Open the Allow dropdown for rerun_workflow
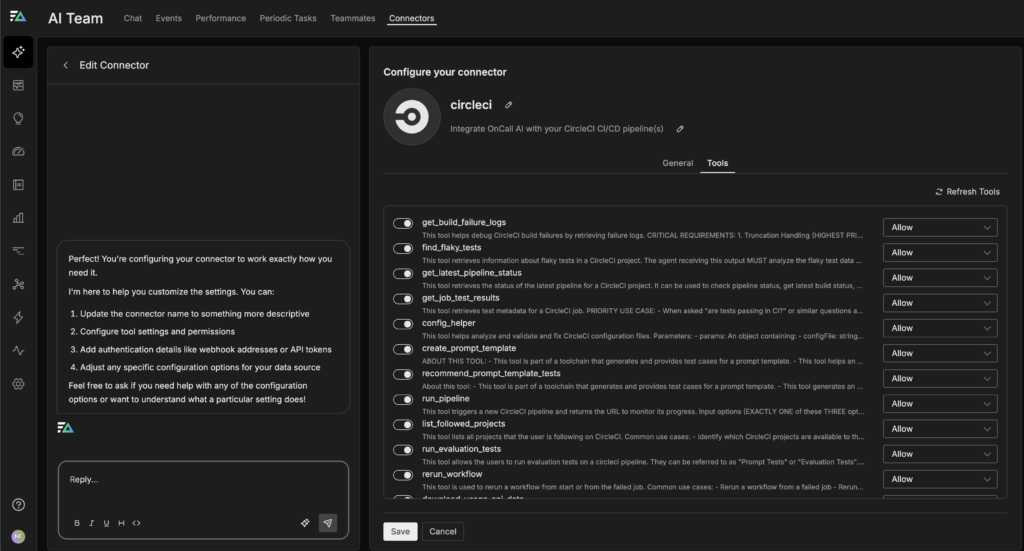This screenshot has width=1024, height=551. (939, 479)
